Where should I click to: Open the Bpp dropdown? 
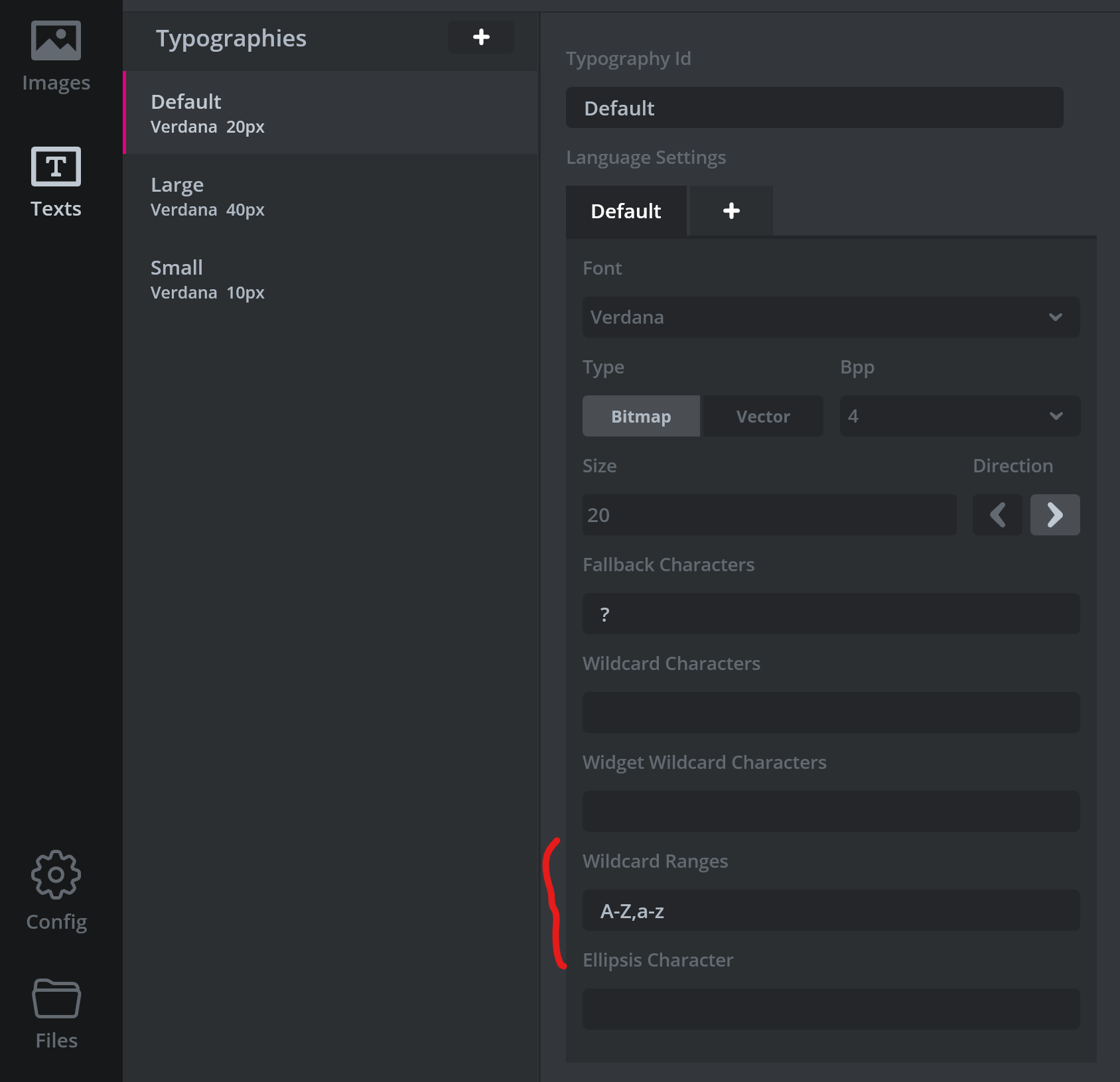[x=958, y=416]
